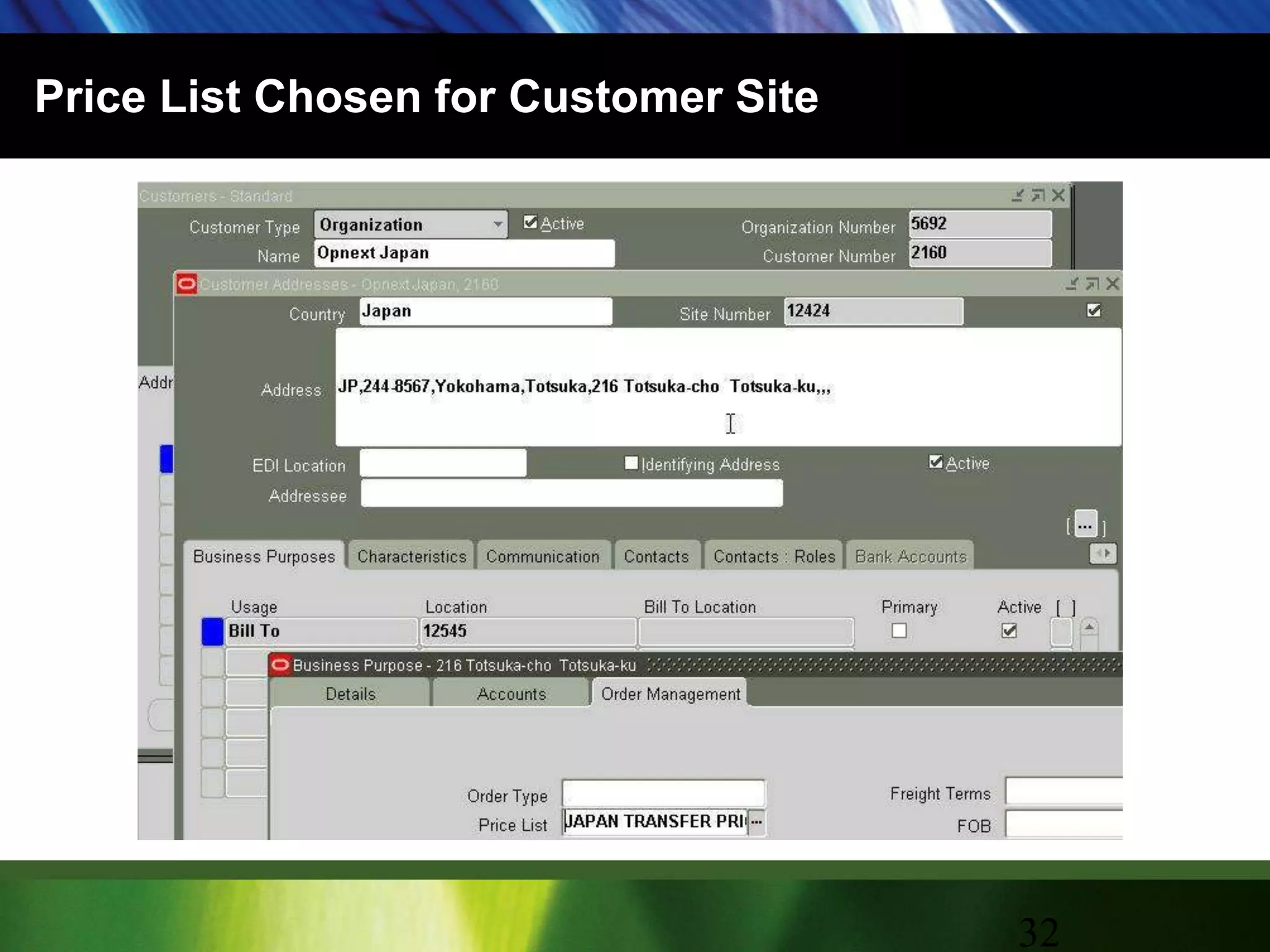Toggle the customer Active checkbox near Organization

(530, 223)
